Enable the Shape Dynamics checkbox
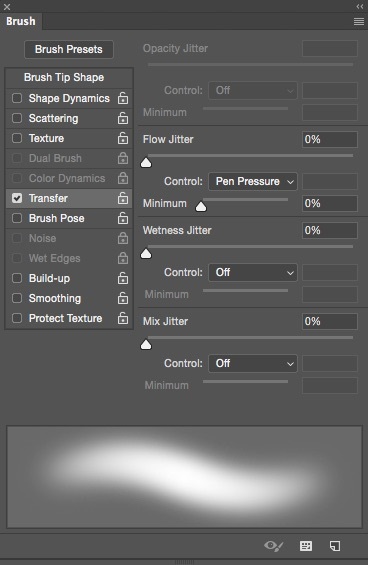 17,98
